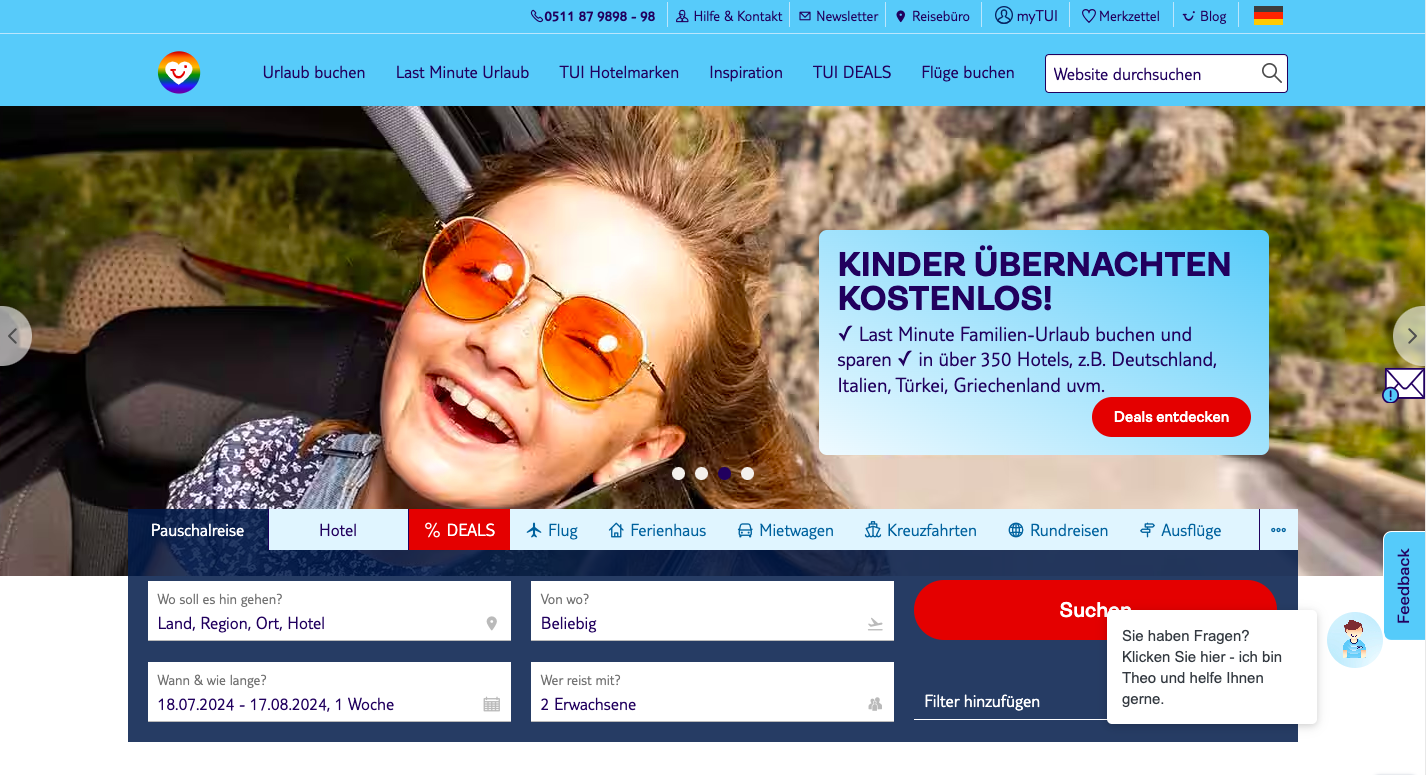Click the Theo chat help message bubble
1426x775 pixels.
[x=1212, y=667]
